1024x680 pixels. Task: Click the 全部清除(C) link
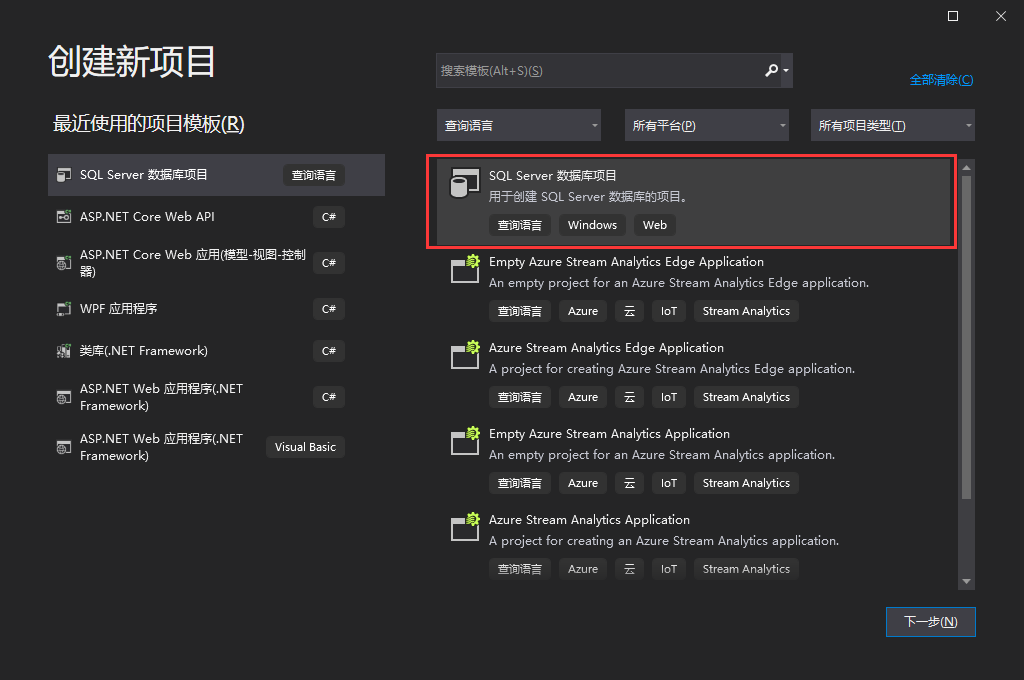coord(941,80)
